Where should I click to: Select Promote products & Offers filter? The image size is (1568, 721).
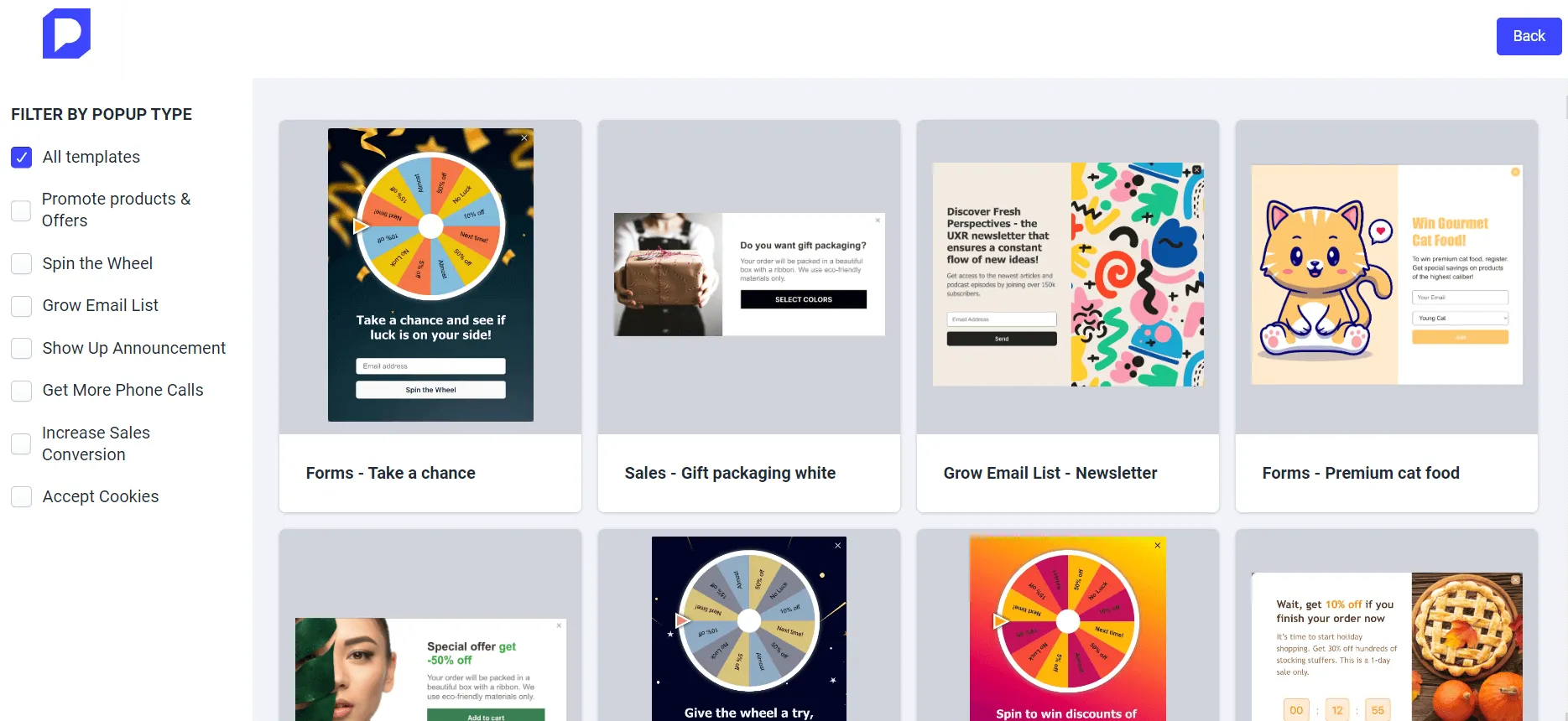22,210
